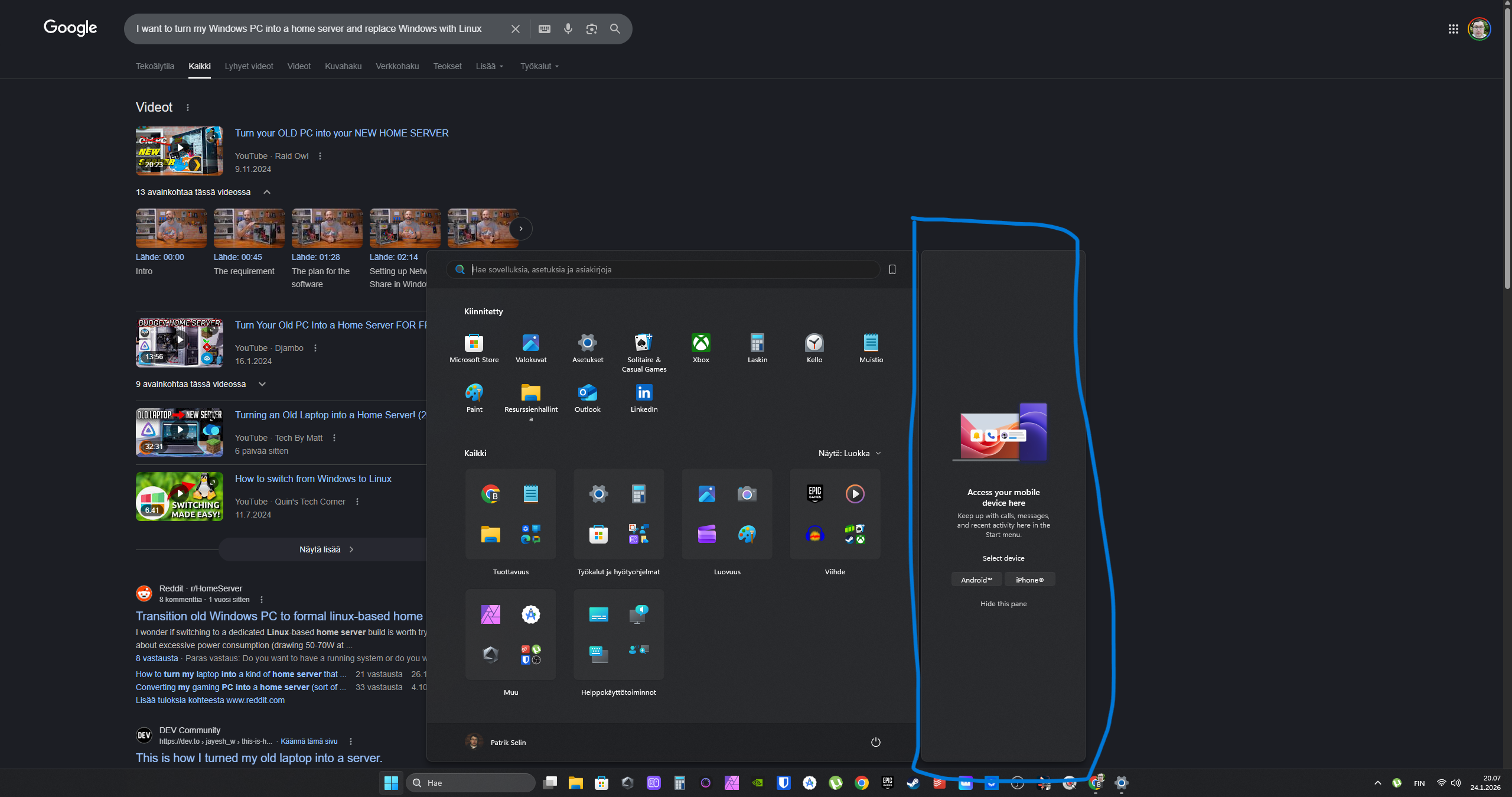The image size is (1512, 797).
Task: Switch to Verkkohaku tab
Action: pyautogui.click(x=397, y=66)
